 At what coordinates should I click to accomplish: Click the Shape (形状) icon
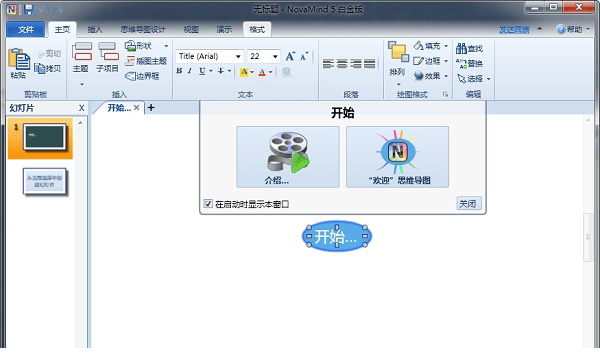click(x=130, y=46)
